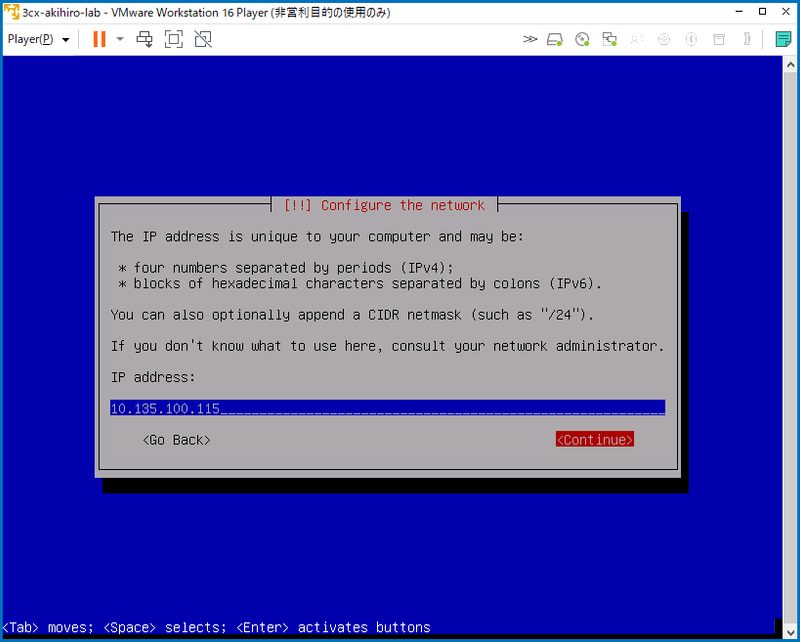
Task: Click the scroll up arrow on the scrollbar
Action: coord(790,65)
